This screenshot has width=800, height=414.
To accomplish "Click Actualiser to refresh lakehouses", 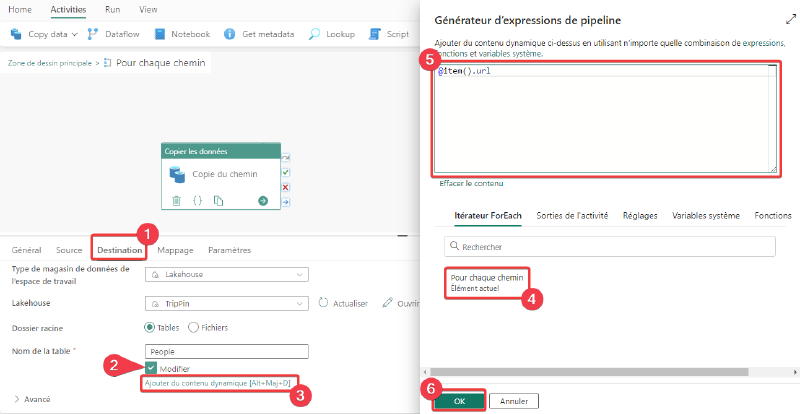I will [x=343, y=303].
